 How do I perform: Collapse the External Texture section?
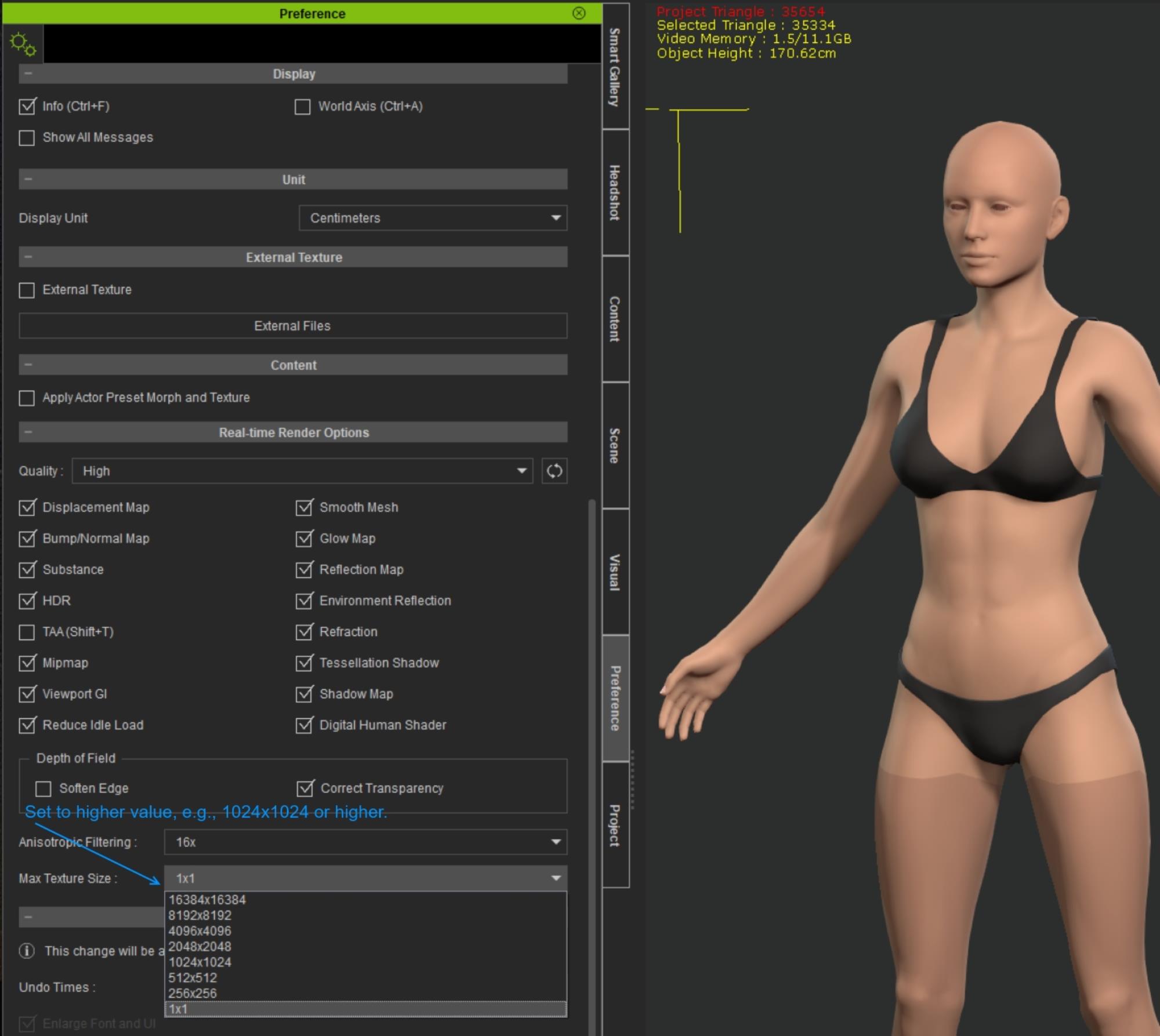(28, 257)
